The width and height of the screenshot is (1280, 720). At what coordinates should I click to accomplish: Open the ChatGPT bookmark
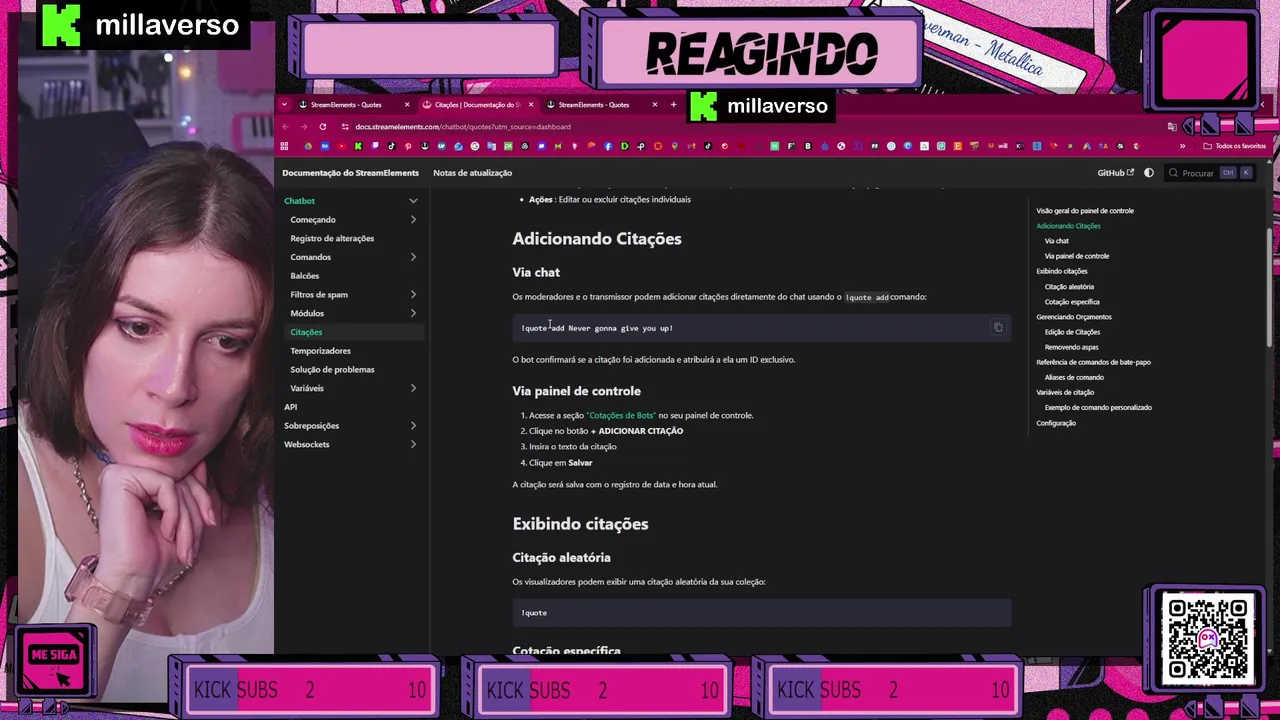[524, 146]
